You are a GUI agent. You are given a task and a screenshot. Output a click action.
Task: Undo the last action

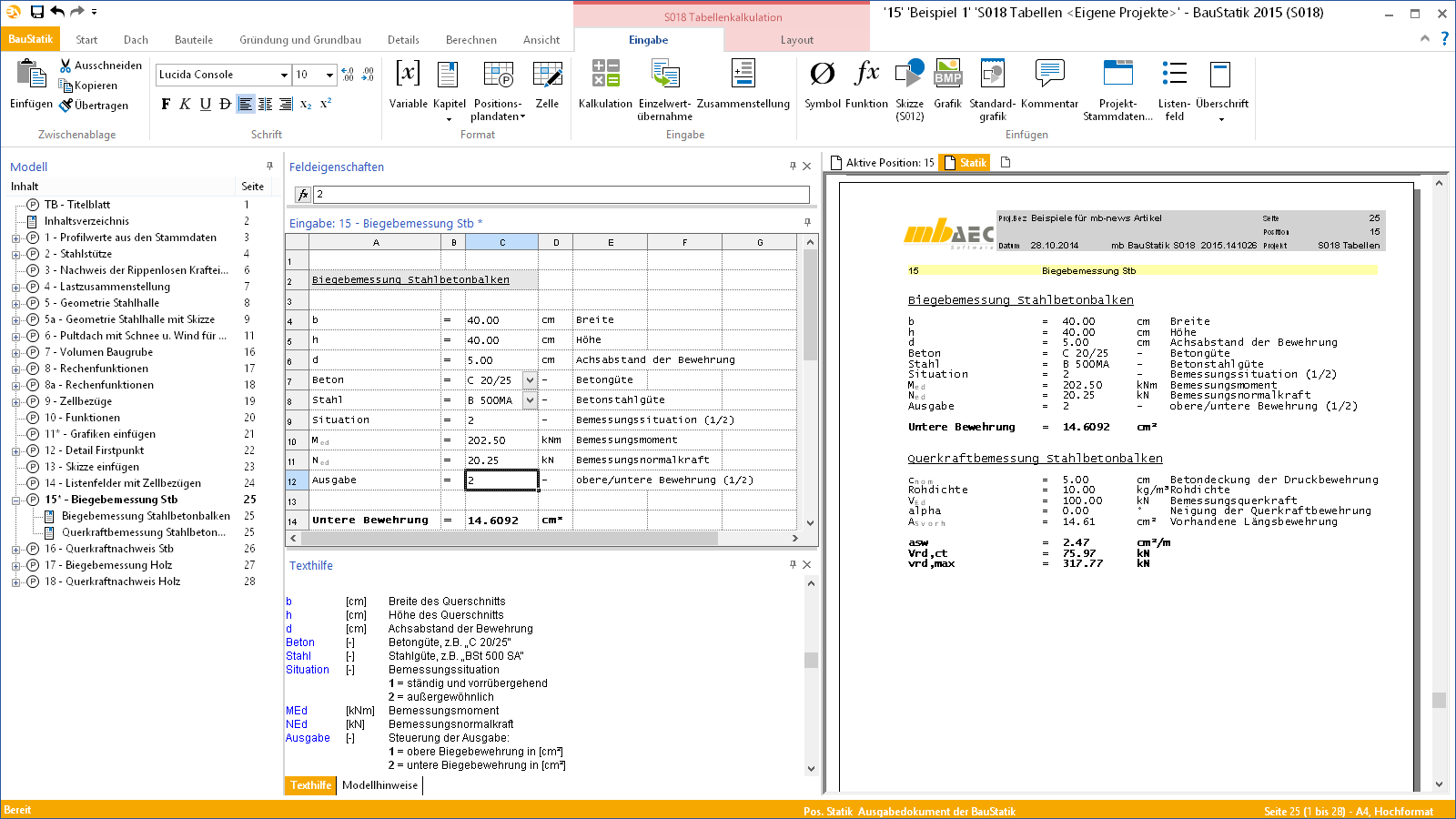57,12
